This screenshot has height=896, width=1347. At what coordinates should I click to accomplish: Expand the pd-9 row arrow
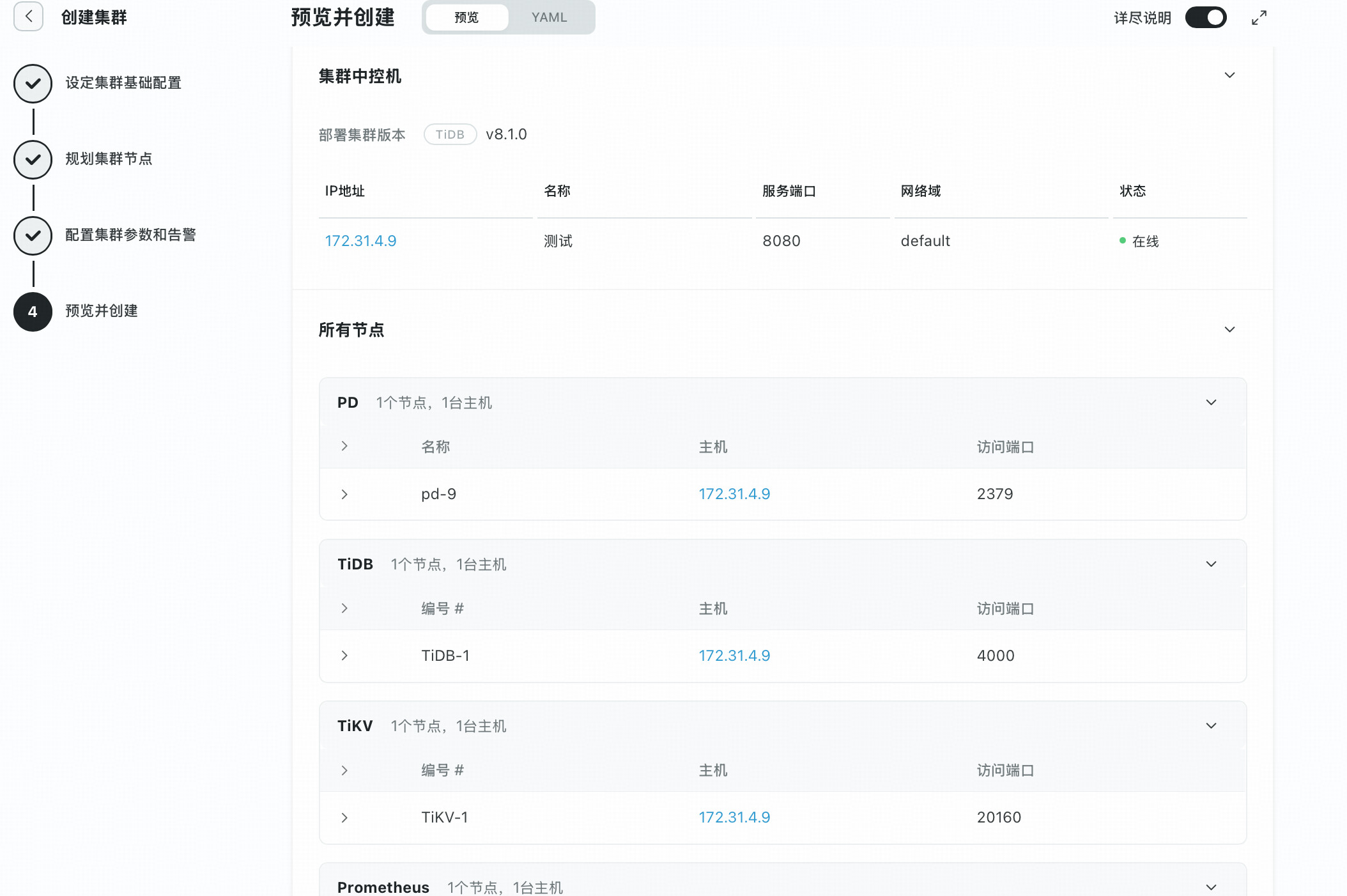click(x=344, y=494)
